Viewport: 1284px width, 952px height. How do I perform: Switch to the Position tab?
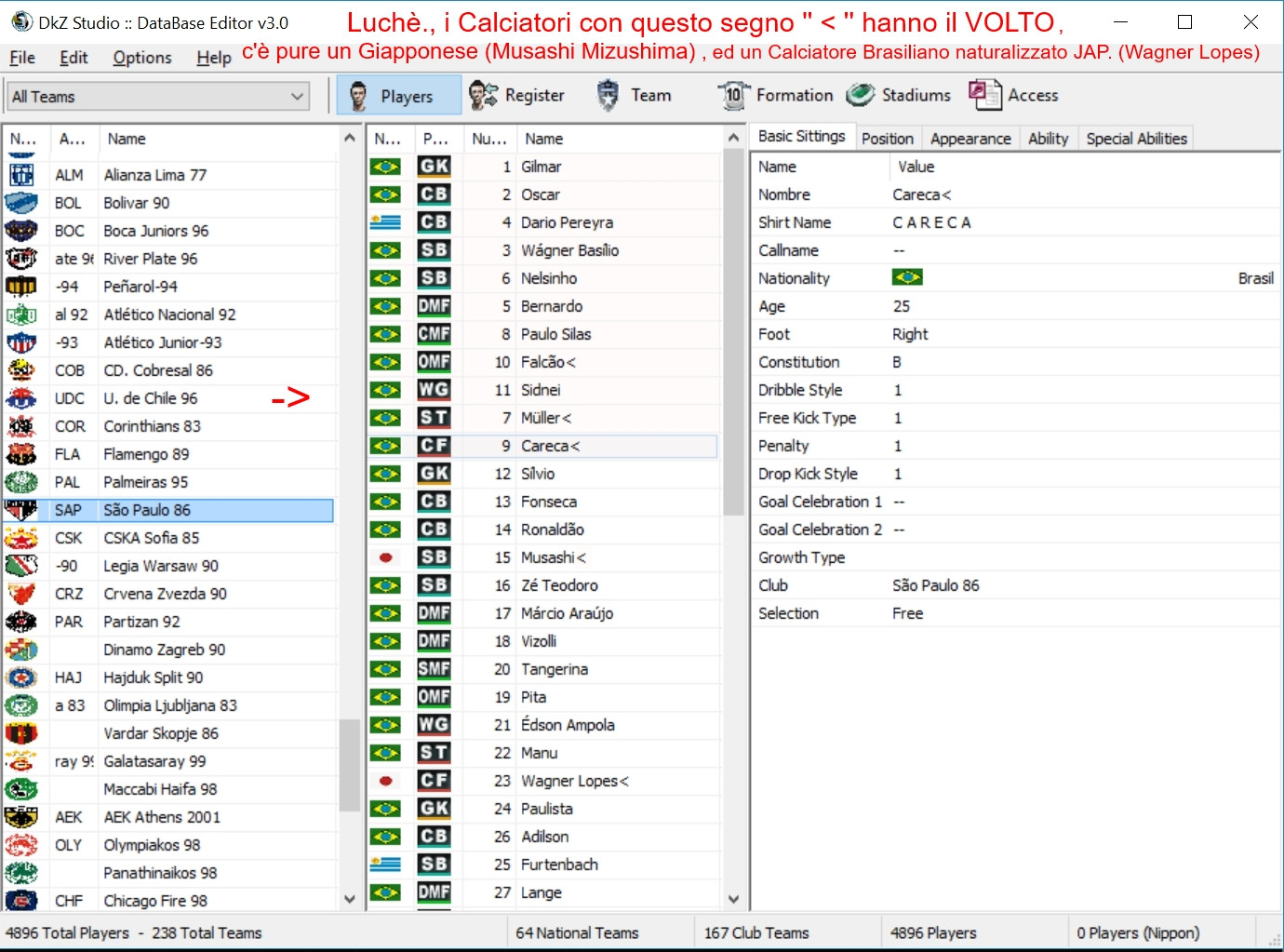coord(888,139)
